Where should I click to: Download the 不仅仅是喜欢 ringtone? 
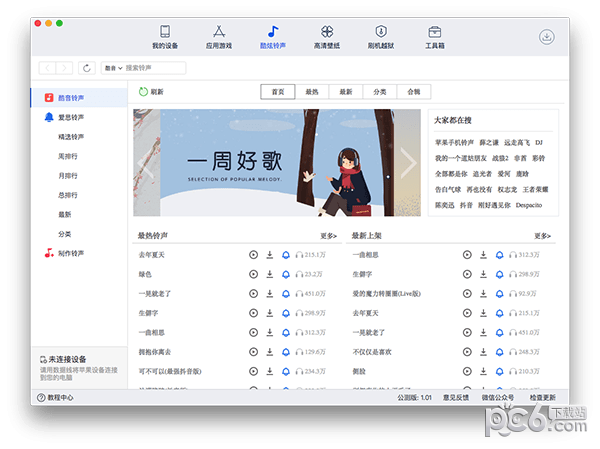[484, 352]
